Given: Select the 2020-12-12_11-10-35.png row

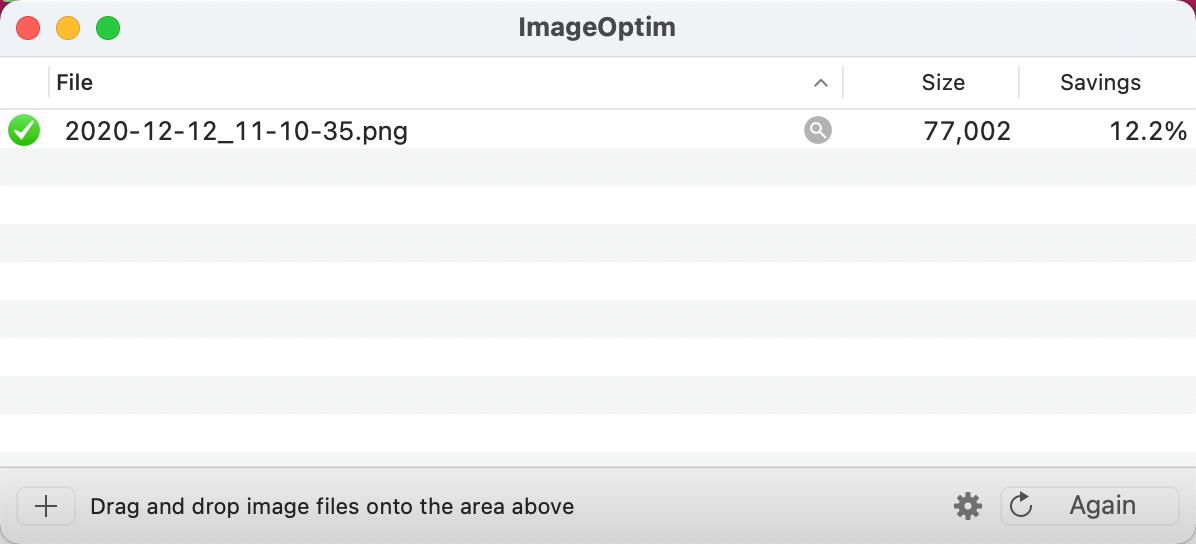Looking at the screenshot, I should click(598, 130).
